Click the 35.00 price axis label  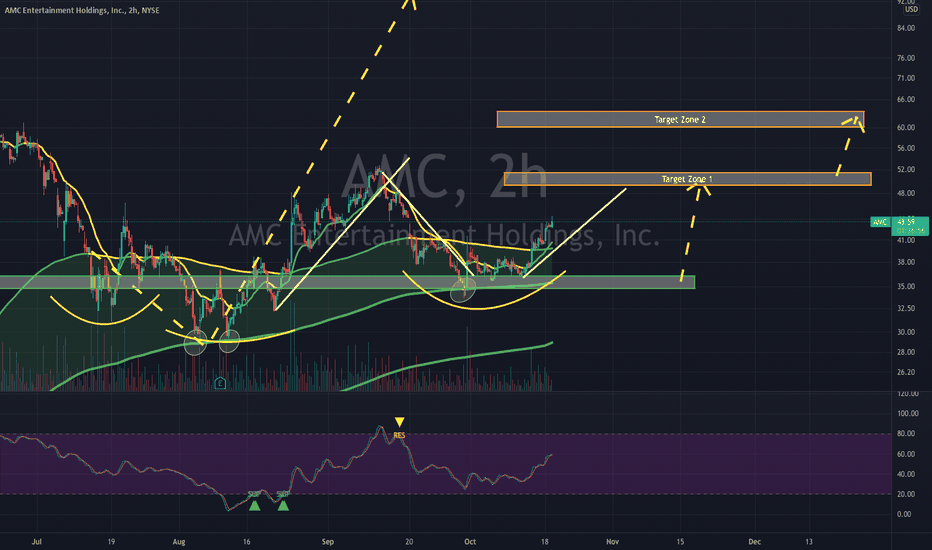(906, 287)
